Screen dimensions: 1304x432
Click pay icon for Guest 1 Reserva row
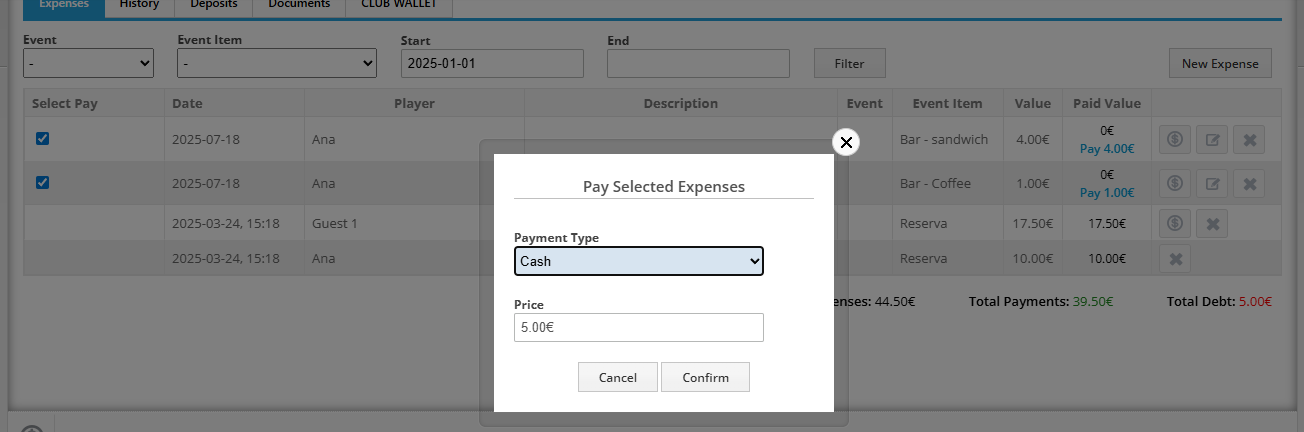(x=1175, y=223)
